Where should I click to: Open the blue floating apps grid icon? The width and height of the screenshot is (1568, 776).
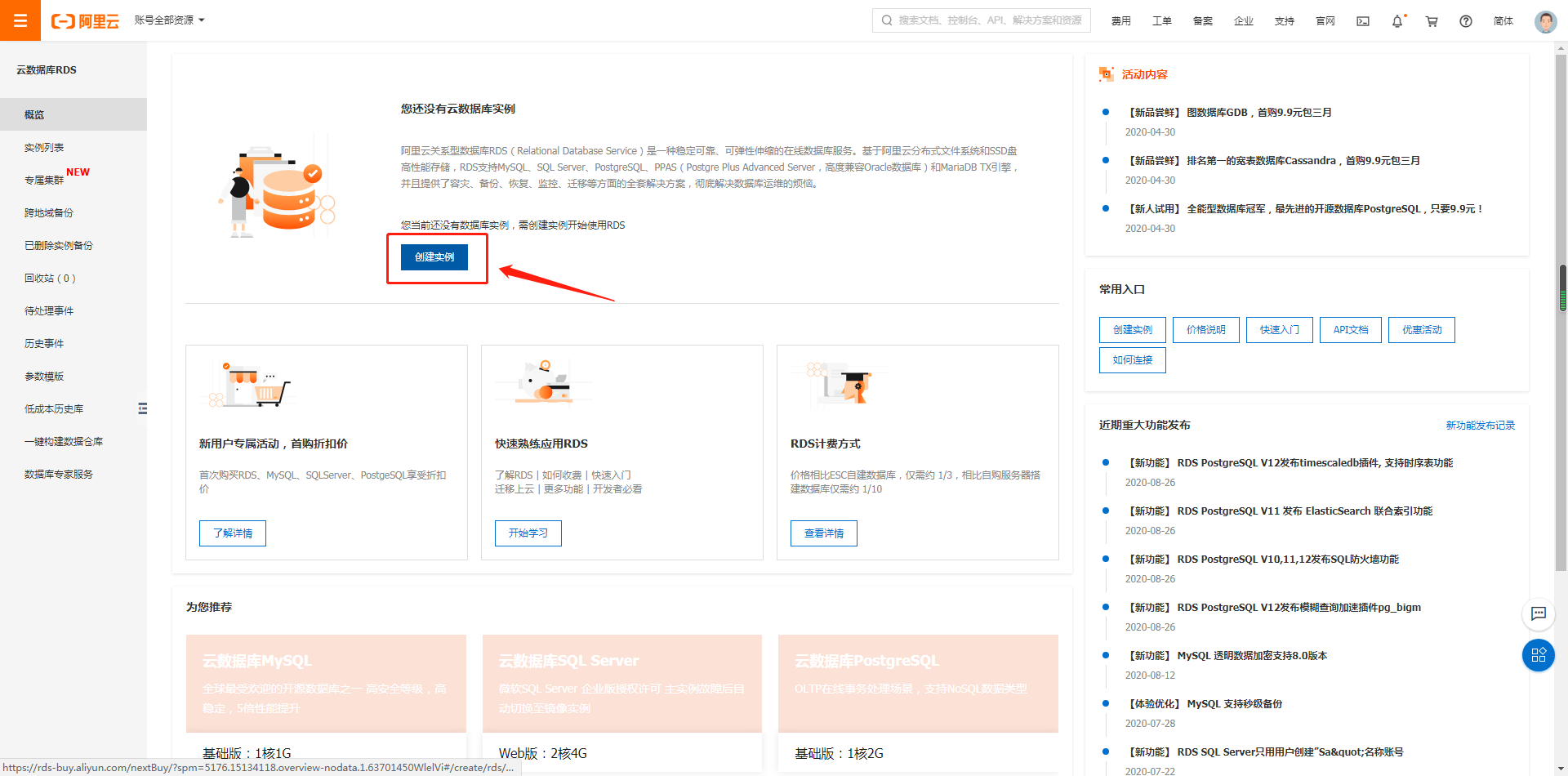click(x=1539, y=655)
